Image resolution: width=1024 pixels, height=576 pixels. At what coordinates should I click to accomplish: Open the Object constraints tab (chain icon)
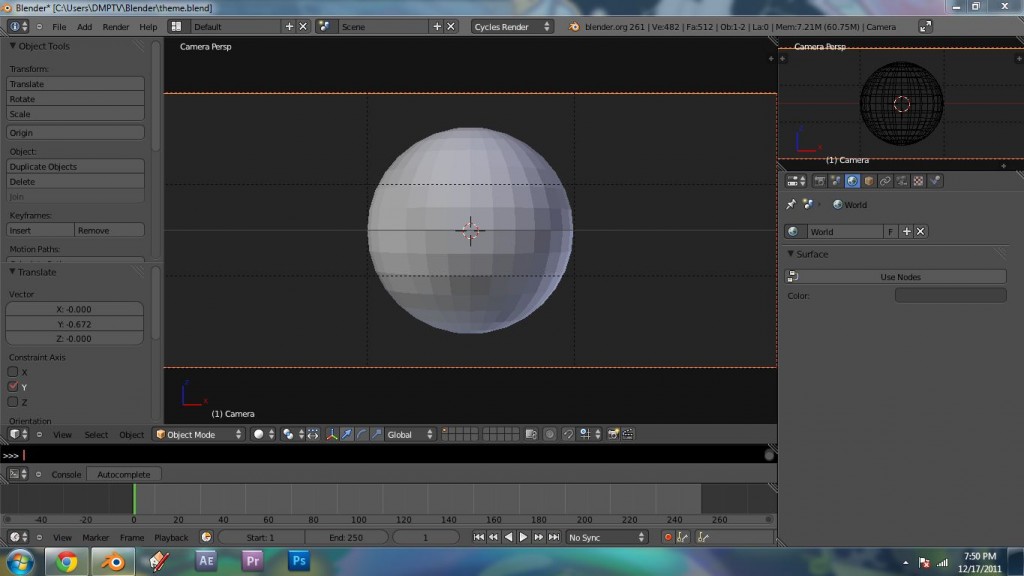pos(885,180)
